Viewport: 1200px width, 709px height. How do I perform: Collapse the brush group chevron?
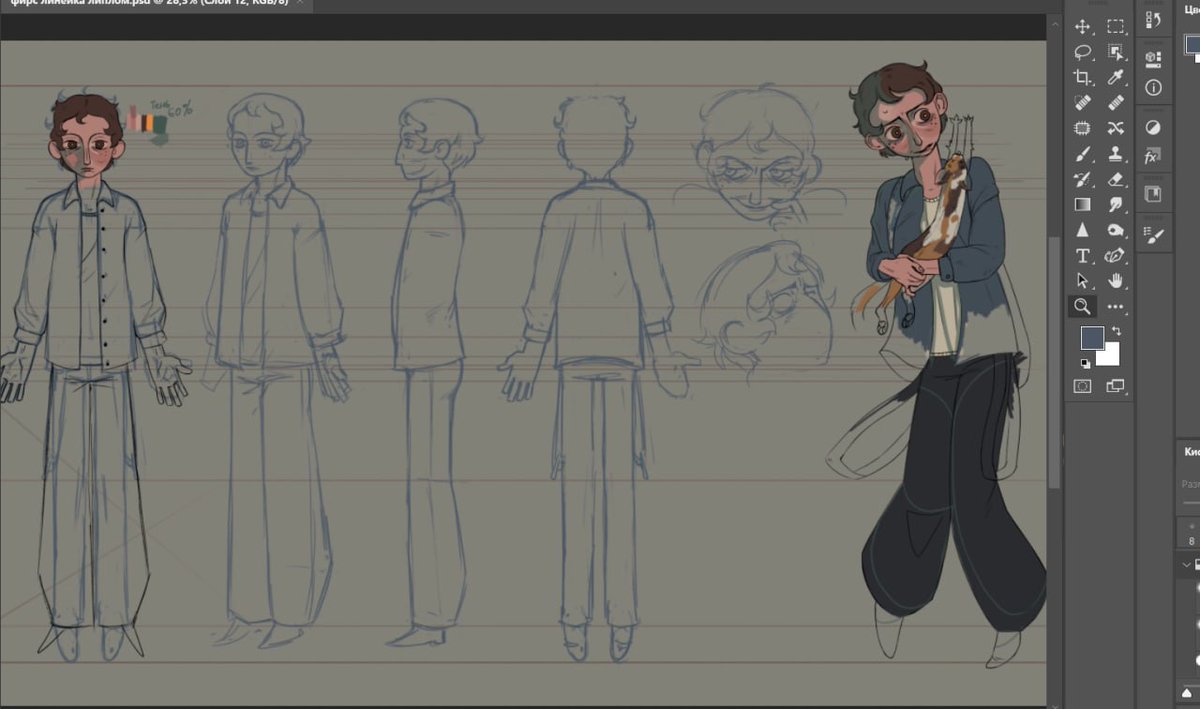[1187, 565]
